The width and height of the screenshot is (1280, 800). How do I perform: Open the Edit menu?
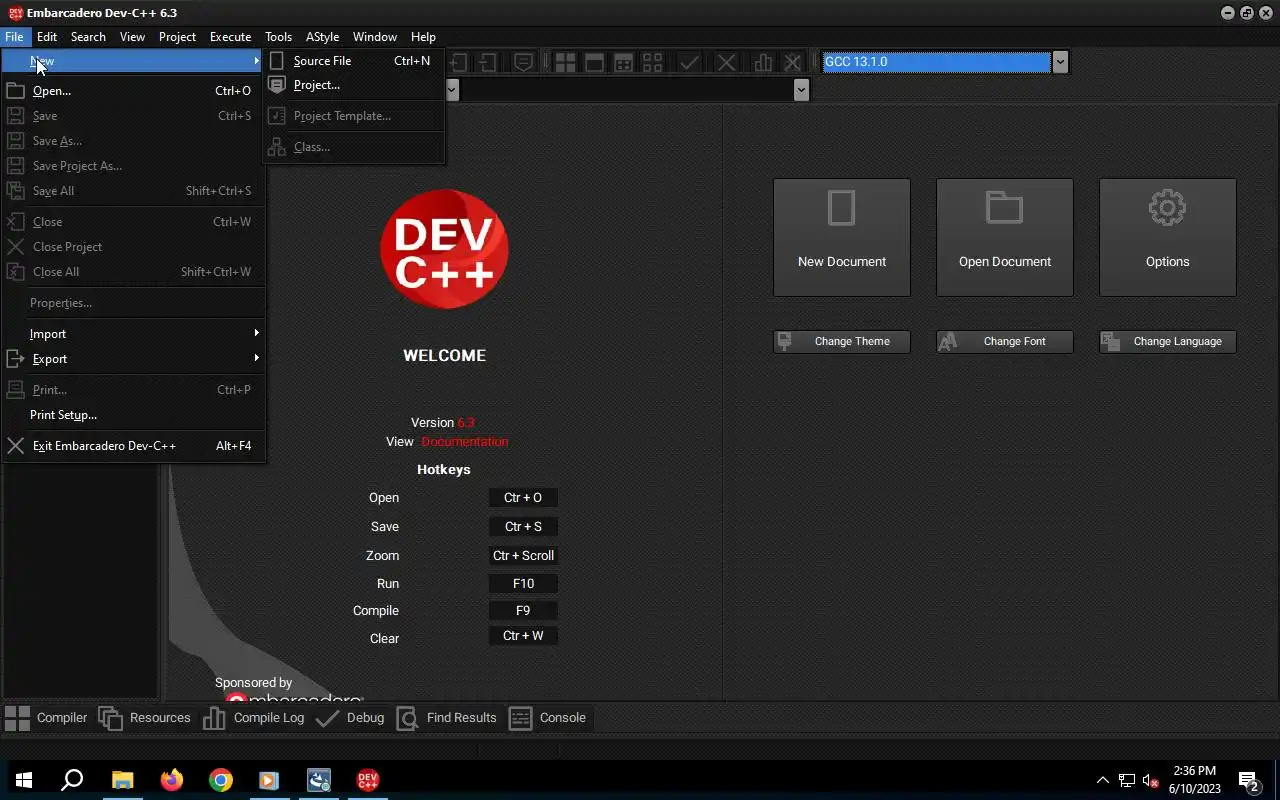tap(47, 37)
